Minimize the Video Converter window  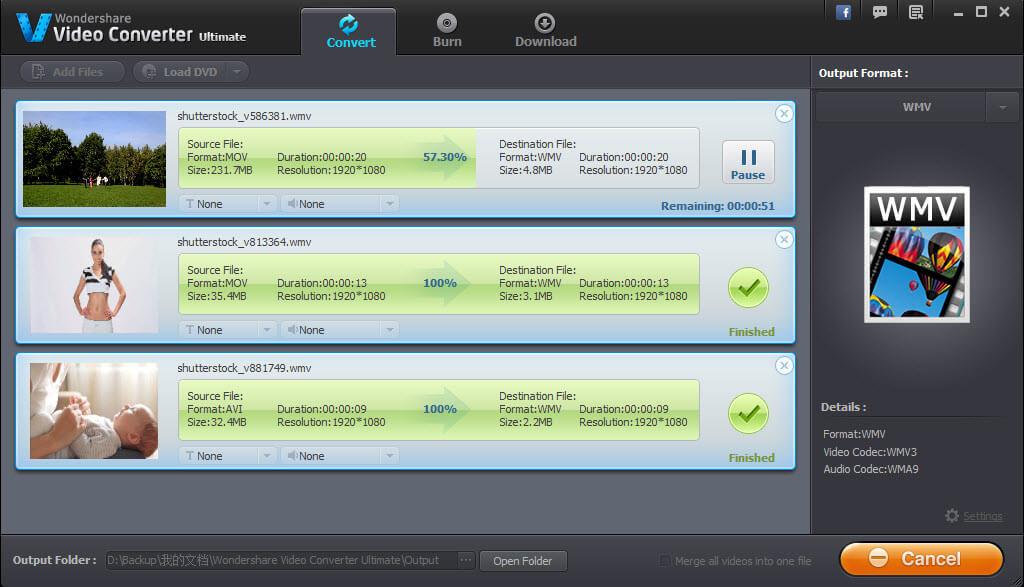958,12
